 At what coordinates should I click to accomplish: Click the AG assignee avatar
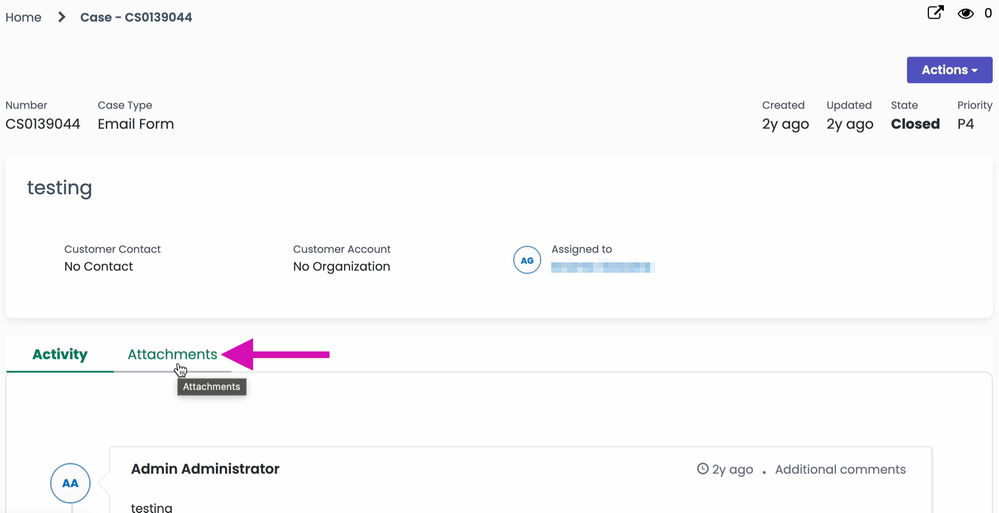pos(527,260)
